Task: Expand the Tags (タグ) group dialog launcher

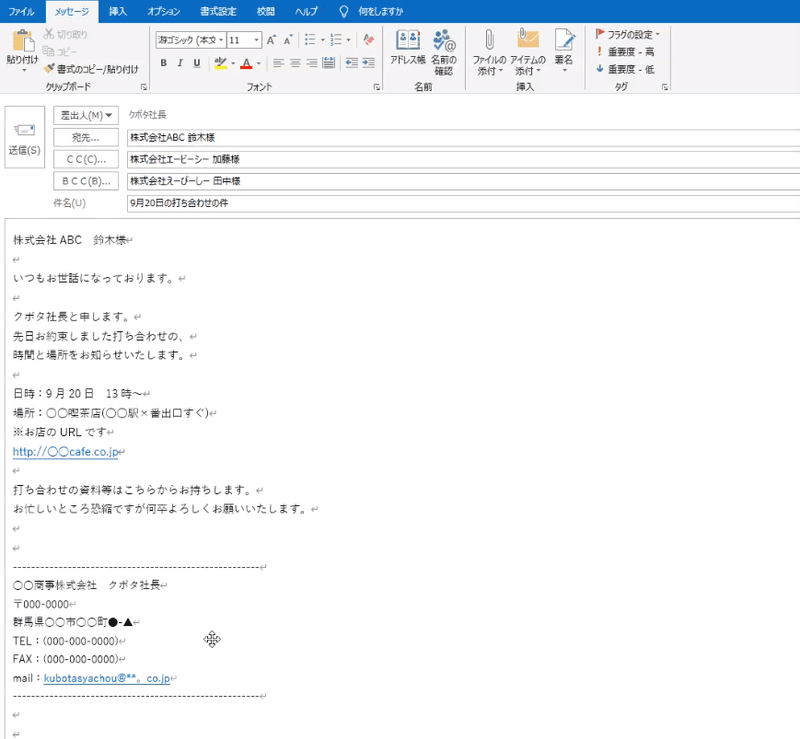Action: pyautogui.click(x=665, y=87)
